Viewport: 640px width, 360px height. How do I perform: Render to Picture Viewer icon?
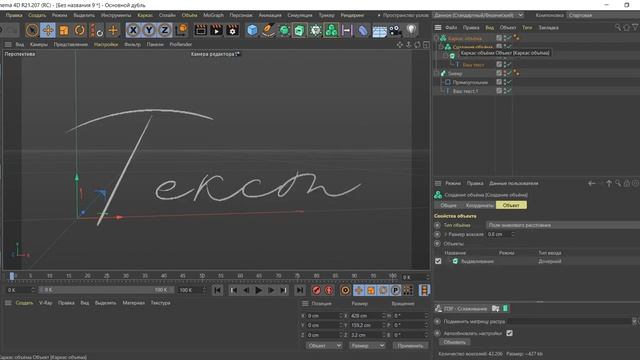[x=216, y=30]
